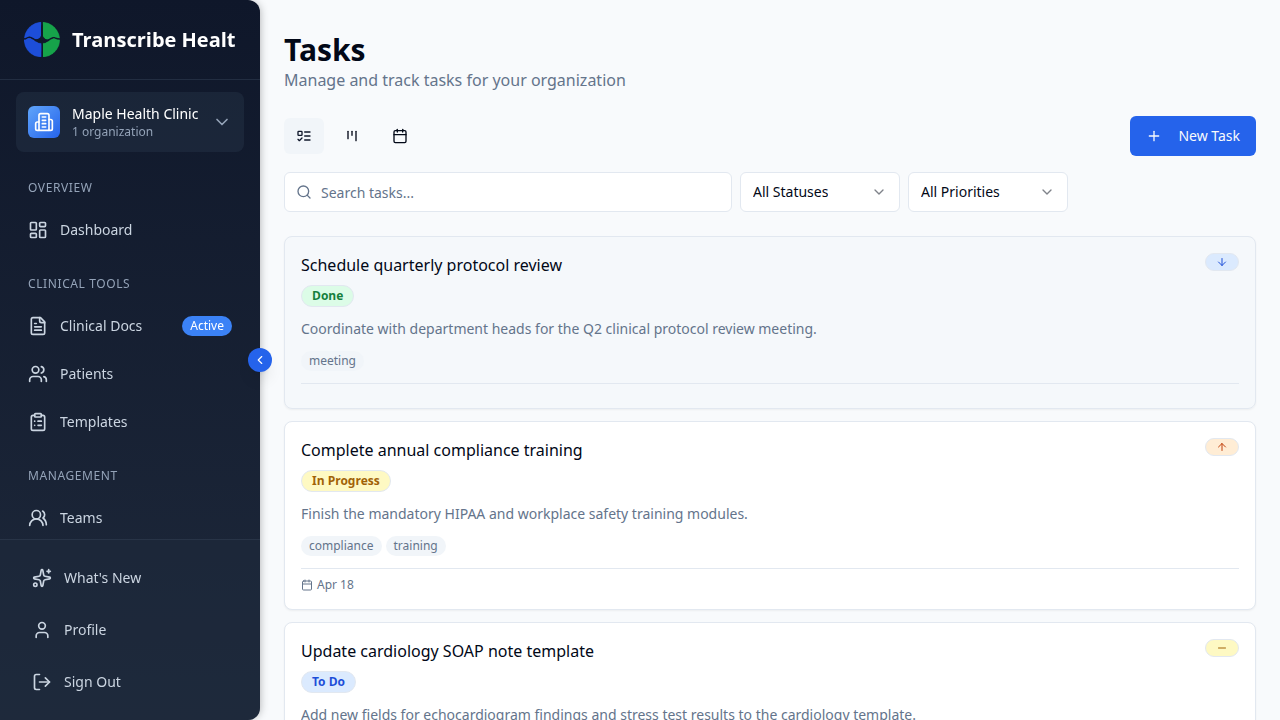1280x720 pixels.
Task: Sign Out of the application
Action: [x=92, y=681]
